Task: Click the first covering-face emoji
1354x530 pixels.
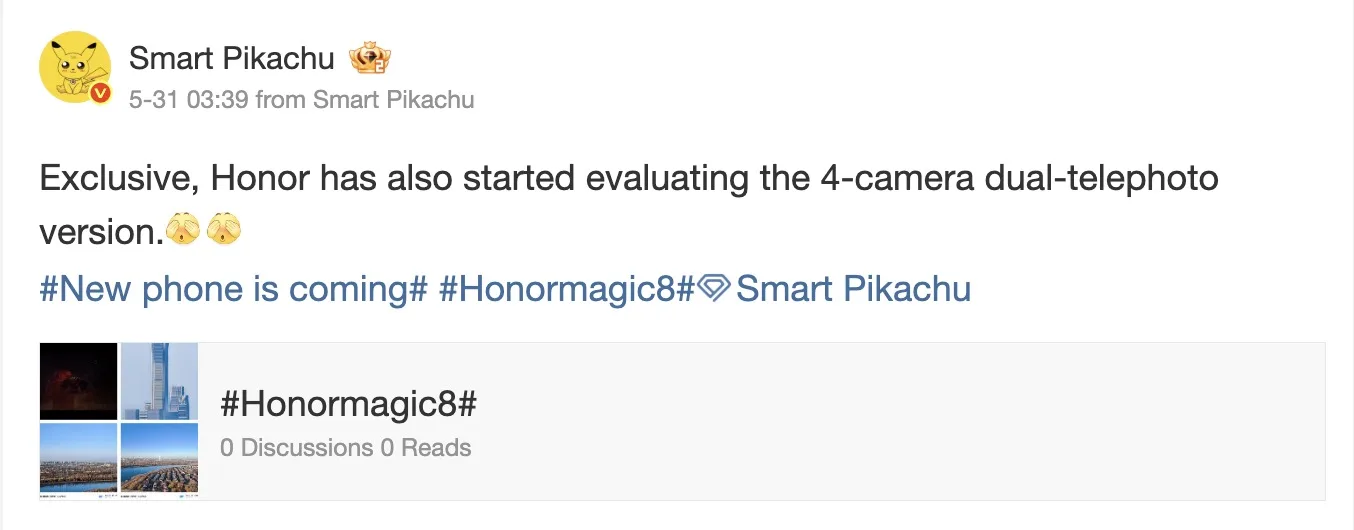Action: tap(183, 232)
